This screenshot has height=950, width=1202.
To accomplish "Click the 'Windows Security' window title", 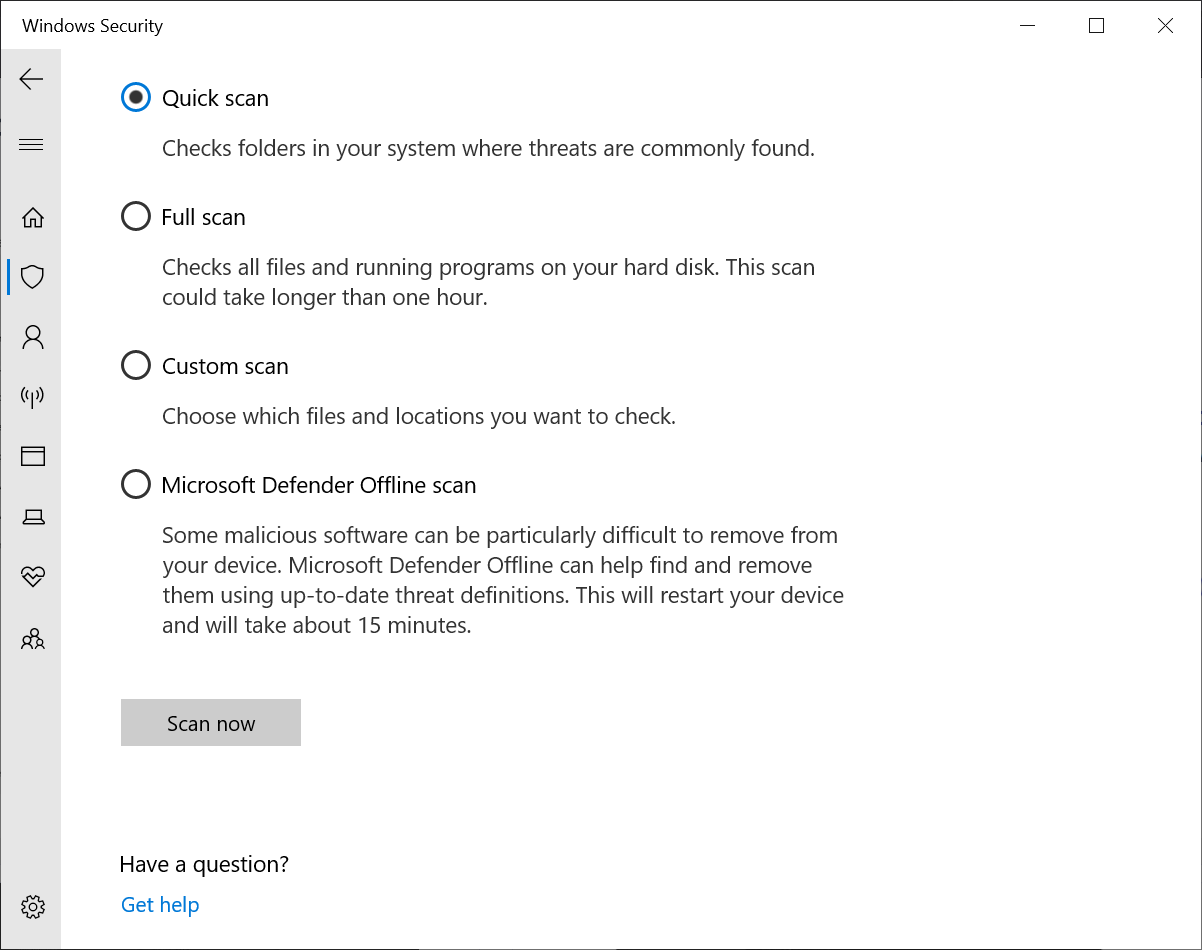I will (92, 26).
